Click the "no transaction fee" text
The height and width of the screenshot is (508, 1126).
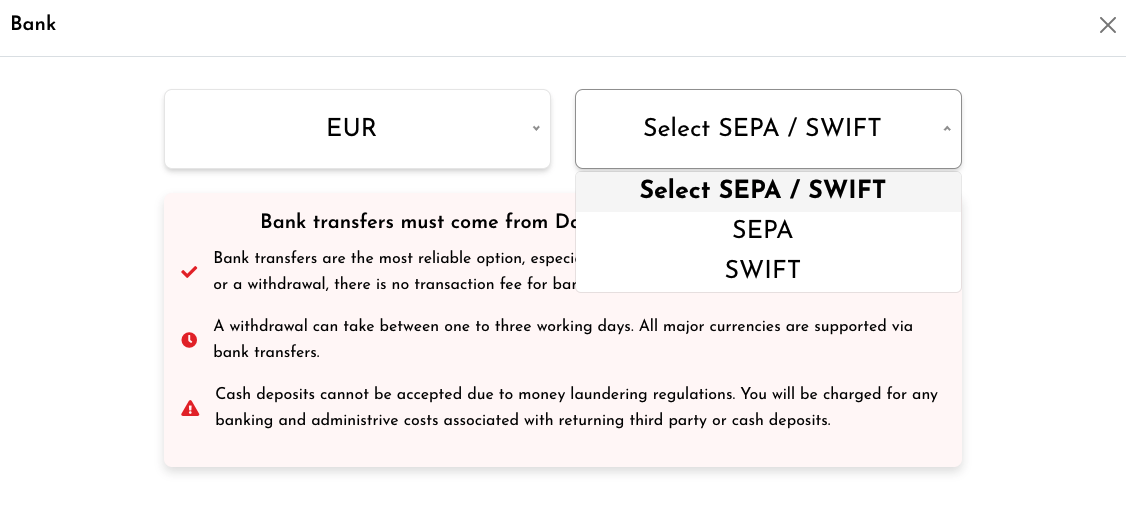click(x=460, y=284)
